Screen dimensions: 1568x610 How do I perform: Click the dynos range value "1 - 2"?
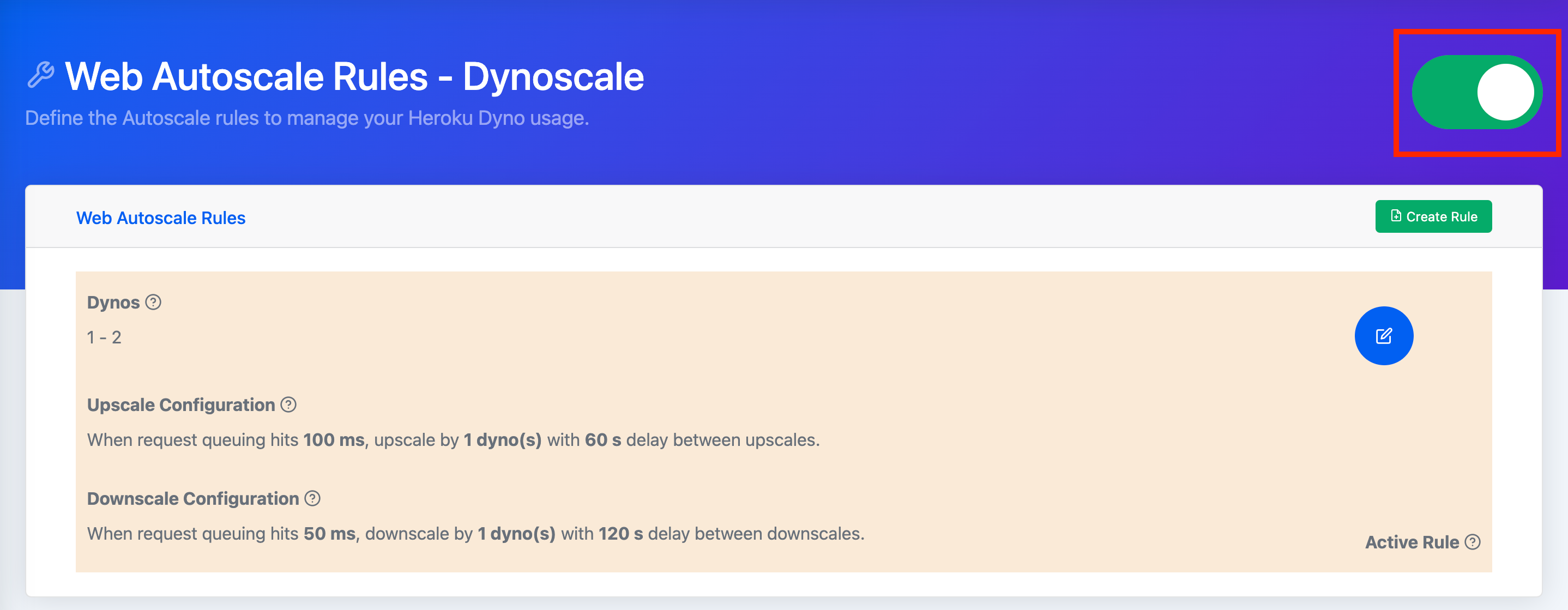(x=104, y=337)
